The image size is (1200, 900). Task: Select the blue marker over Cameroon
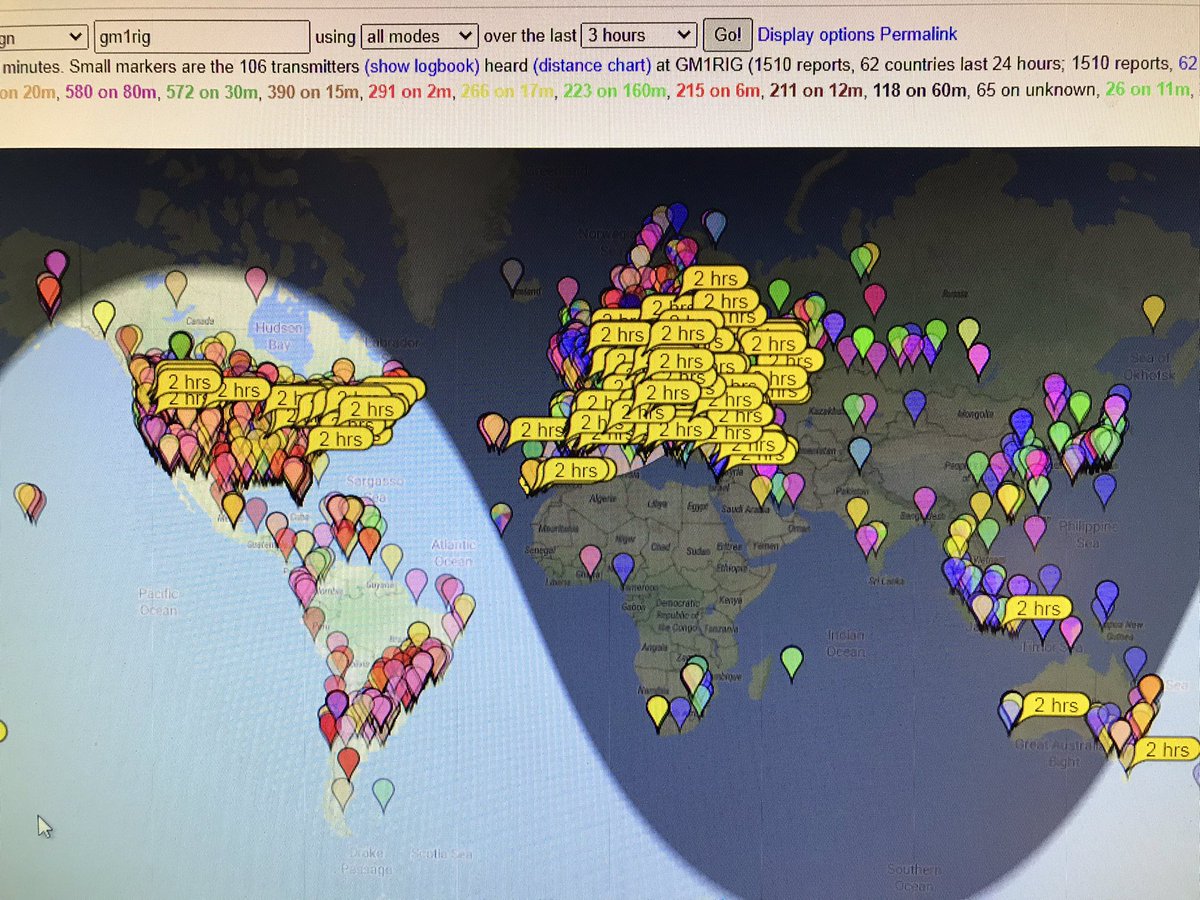point(623,569)
